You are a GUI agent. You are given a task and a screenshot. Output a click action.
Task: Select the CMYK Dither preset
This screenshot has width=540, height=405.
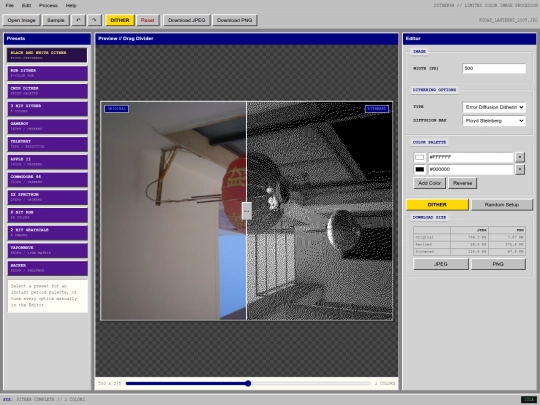click(48, 91)
